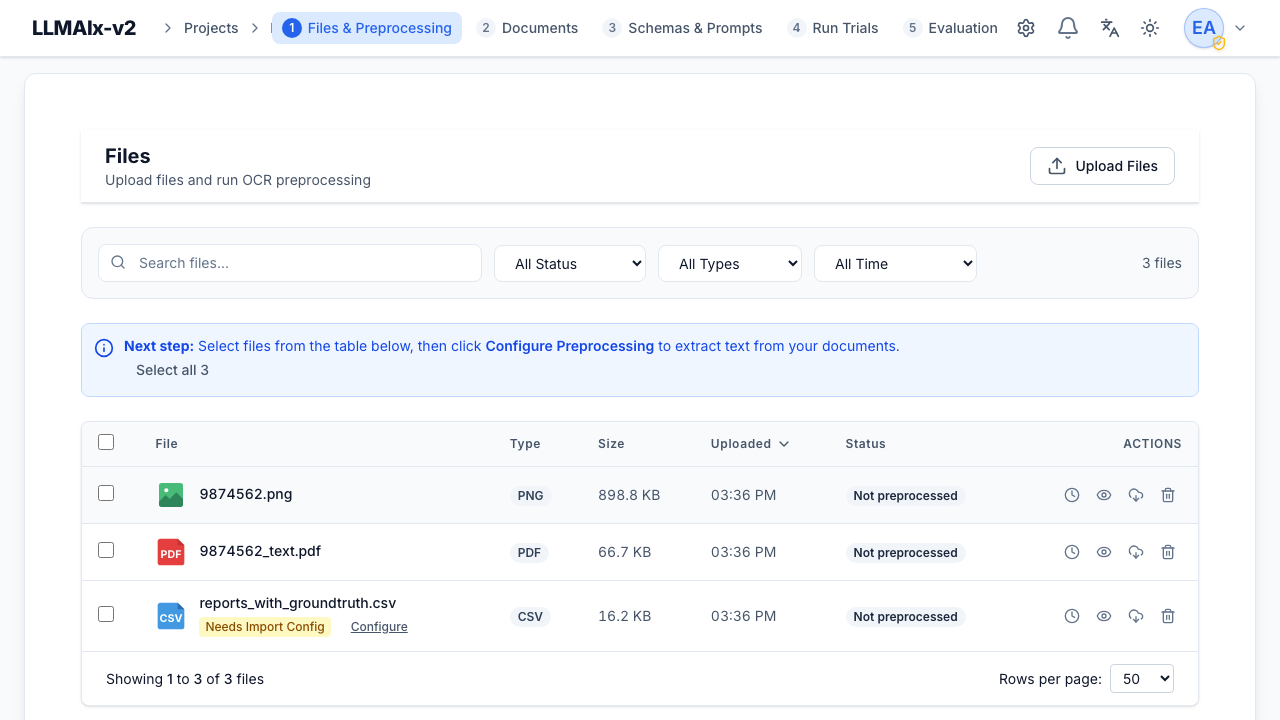Click the LLMAIx-v2 logo
The width and height of the screenshot is (1280, 720).
click(x=84, y=28)
